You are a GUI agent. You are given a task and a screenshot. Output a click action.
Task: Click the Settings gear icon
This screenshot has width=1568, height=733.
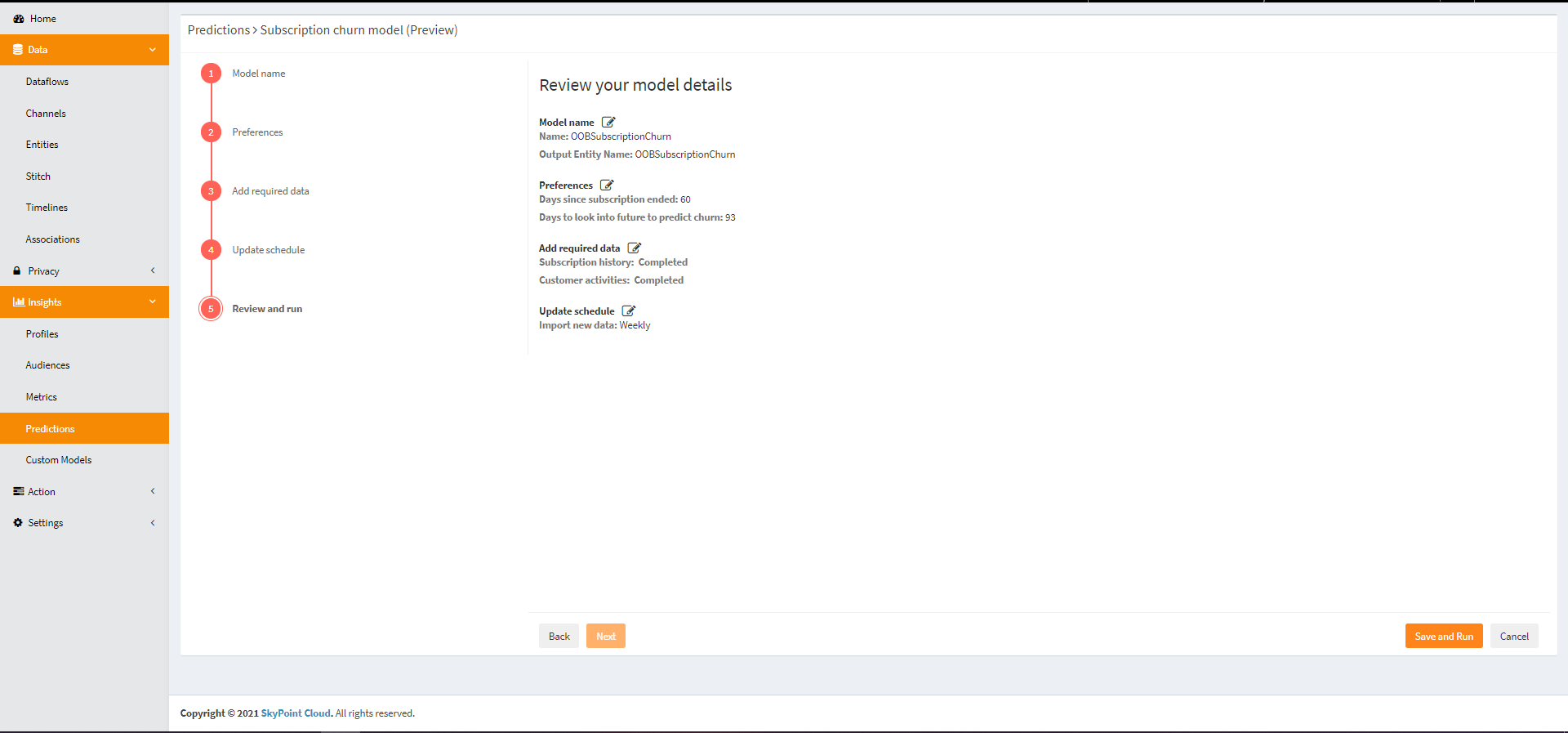click(x=18, y=523)
